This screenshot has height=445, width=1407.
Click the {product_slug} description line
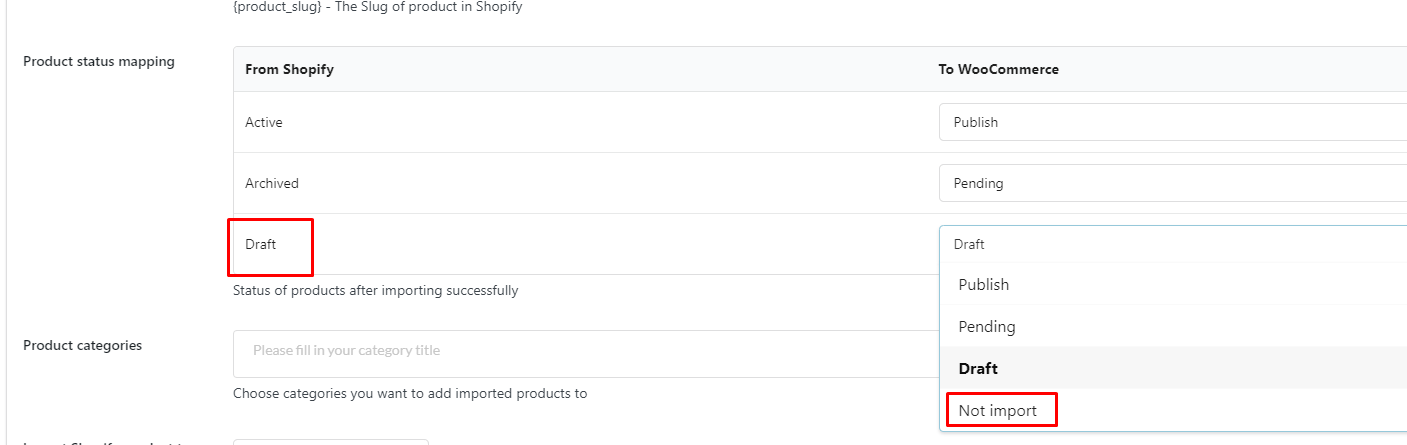coord(377,7)
